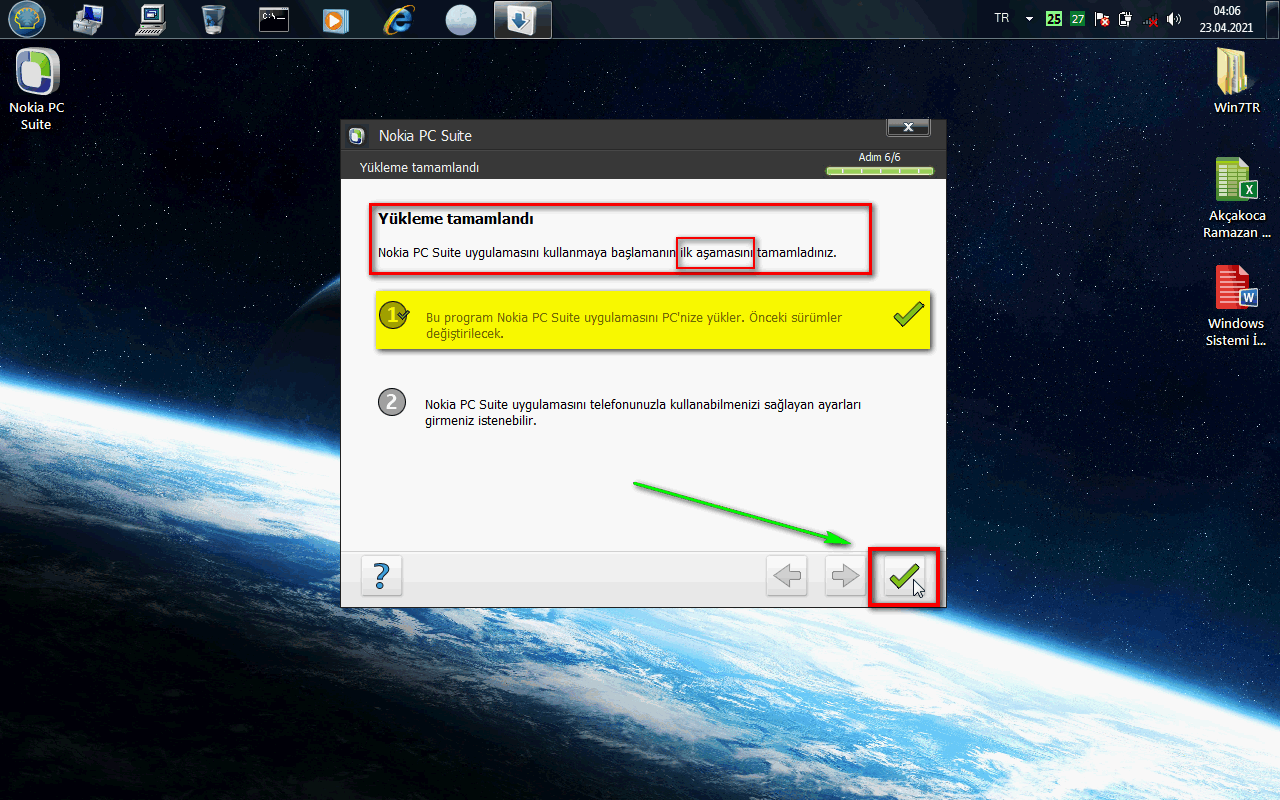
Task: Click the toolbox icon in taskbar
Action: (x=88, y=19)
